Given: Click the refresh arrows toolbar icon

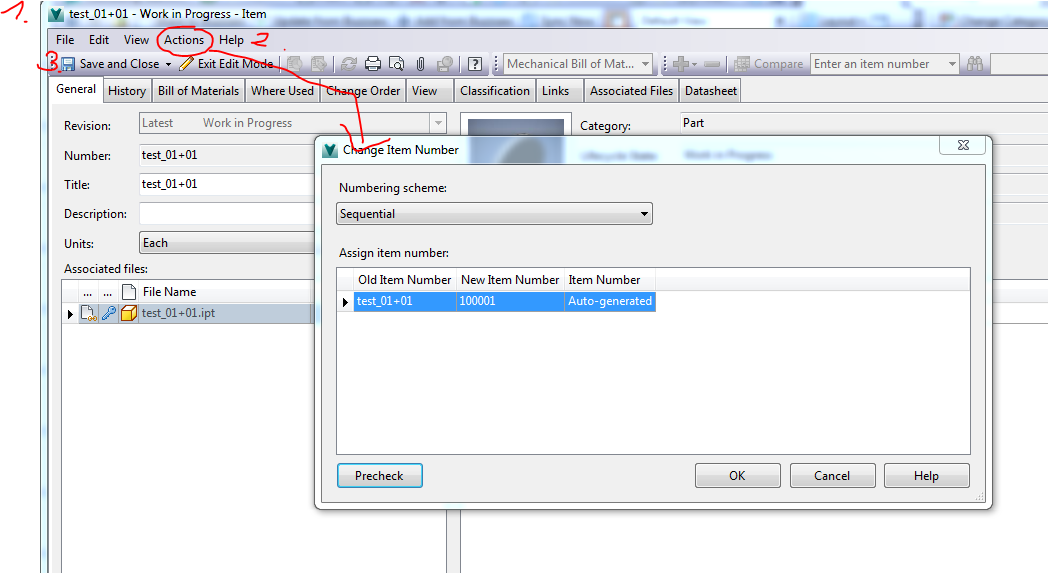Looking at the screenshot, I should coord(348,64).
